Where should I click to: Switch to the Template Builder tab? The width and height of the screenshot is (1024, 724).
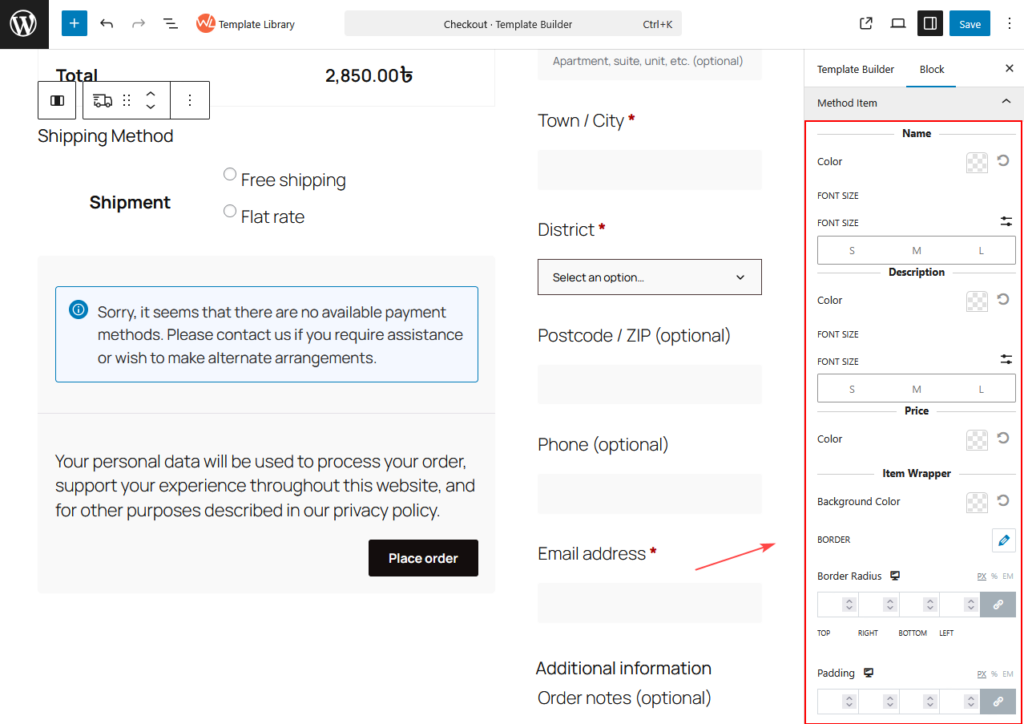pyautogui.click(x=855, y=69)
